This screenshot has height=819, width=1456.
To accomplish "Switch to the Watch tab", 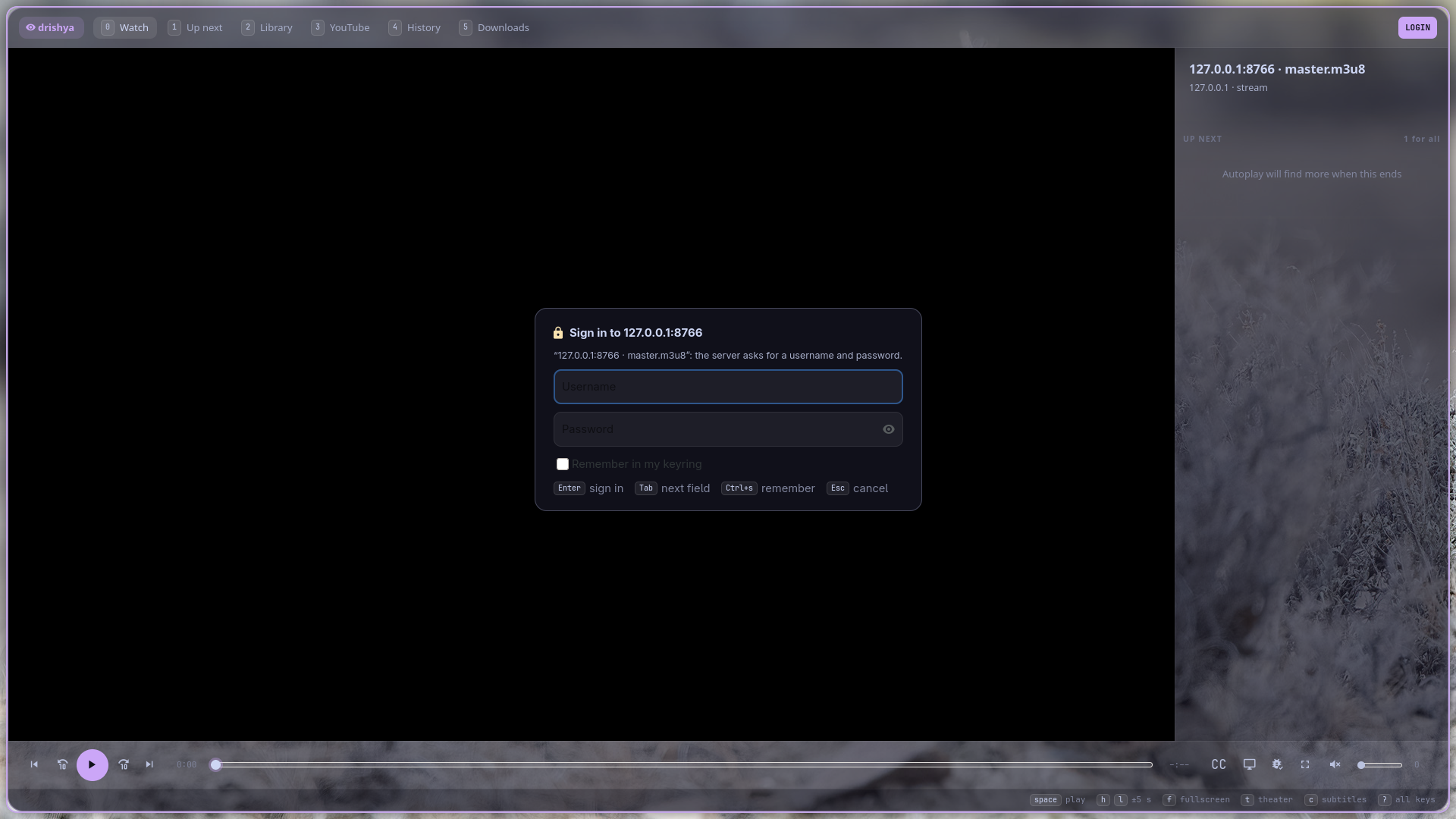I will coord(125,27).
